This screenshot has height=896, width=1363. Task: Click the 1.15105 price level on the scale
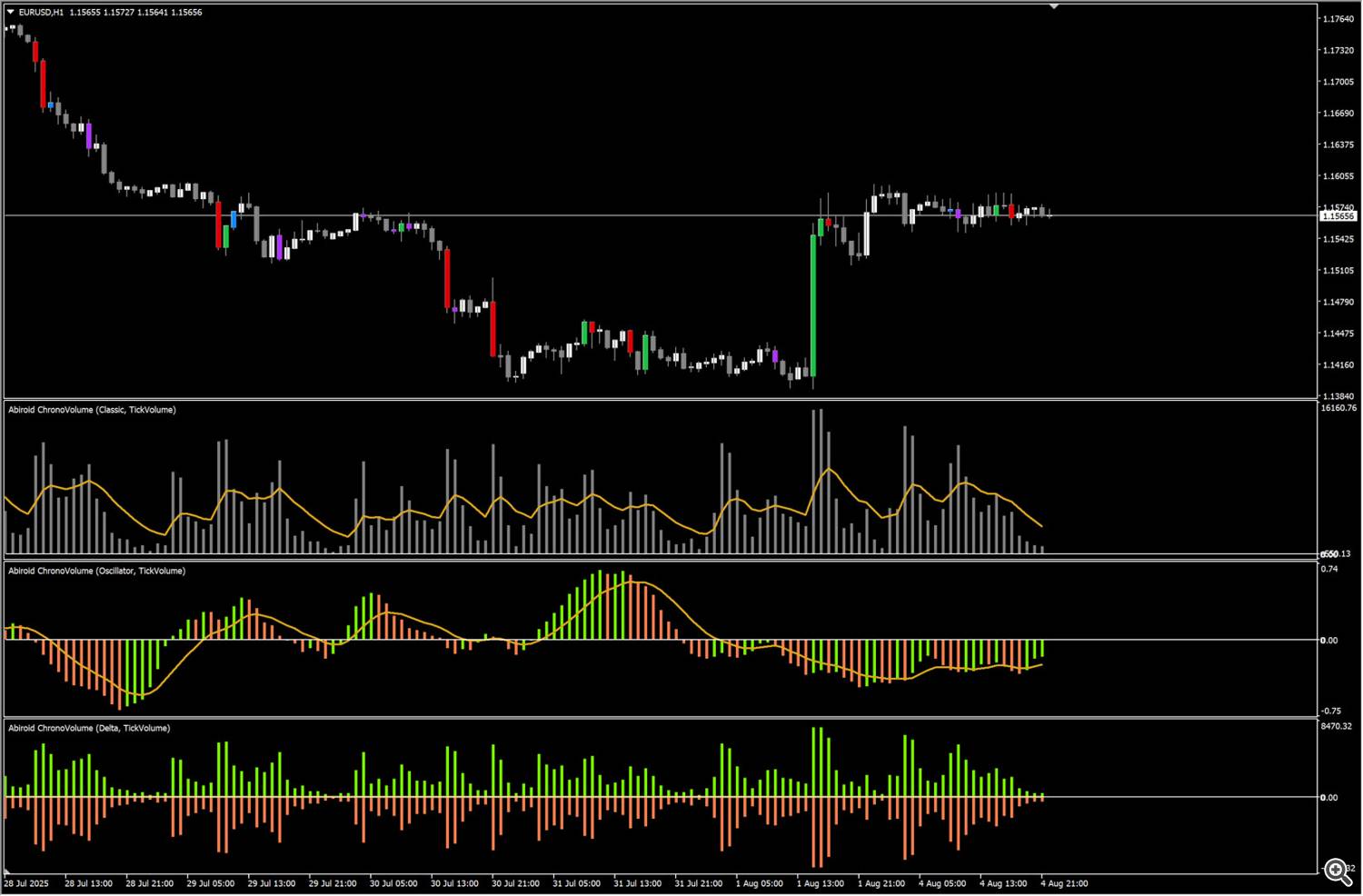pos(1338,271)
